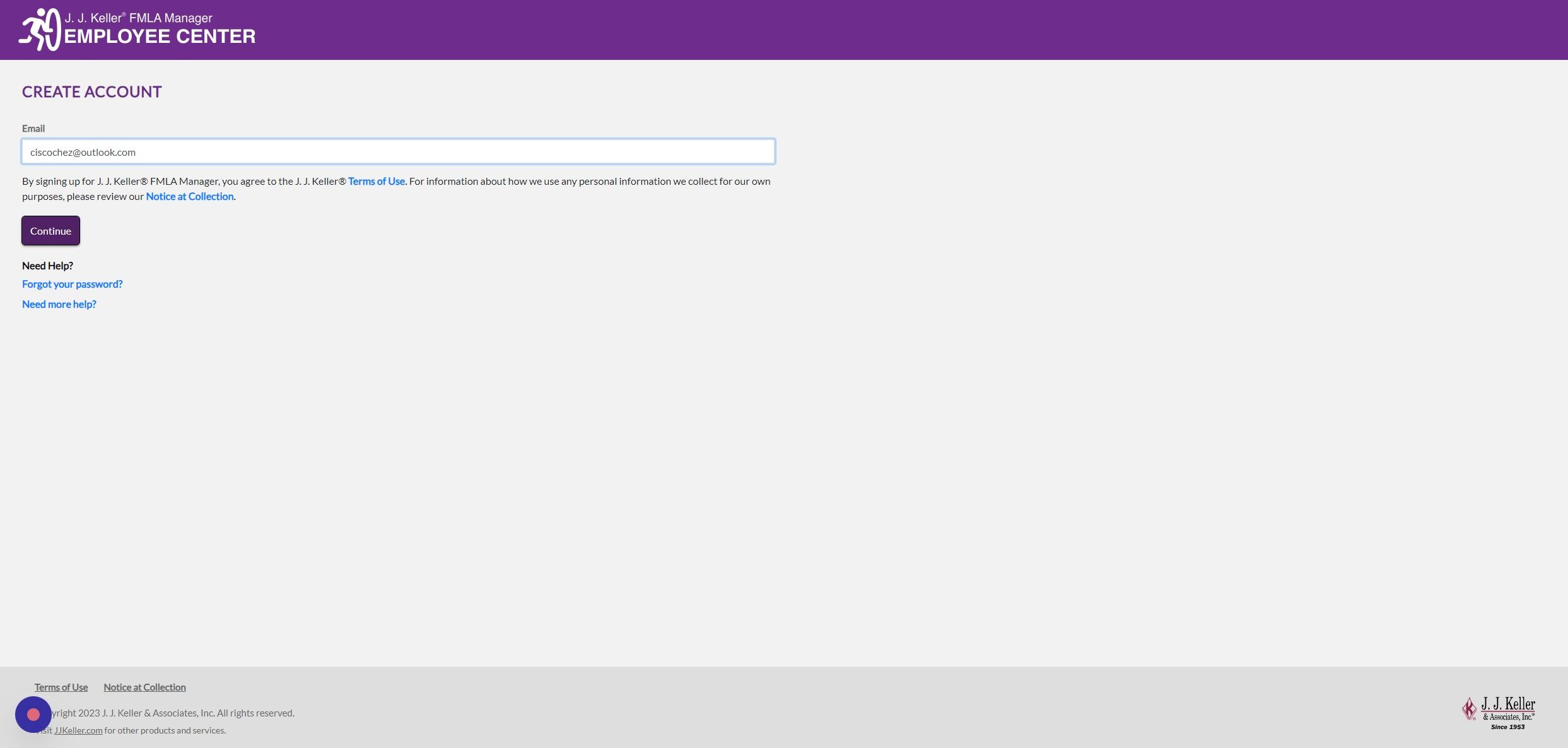Viewport: 1568px width, 748px height.
Task: Click the FMLA Manager Employee Center logo
Action: [x=137, y=29]
